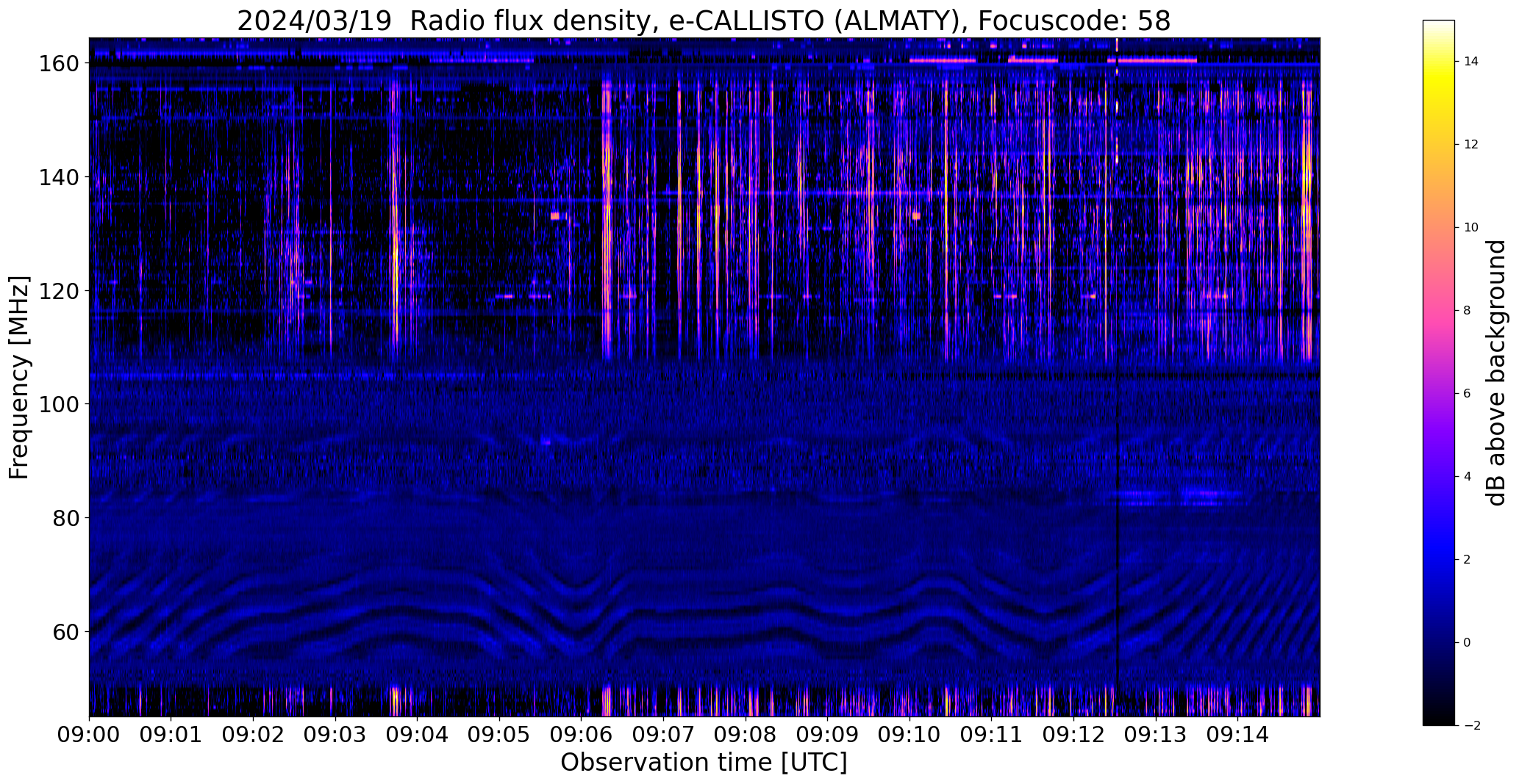Click colorbar tick label 0
The image size is (1519, 784).
click(1467, 643)
